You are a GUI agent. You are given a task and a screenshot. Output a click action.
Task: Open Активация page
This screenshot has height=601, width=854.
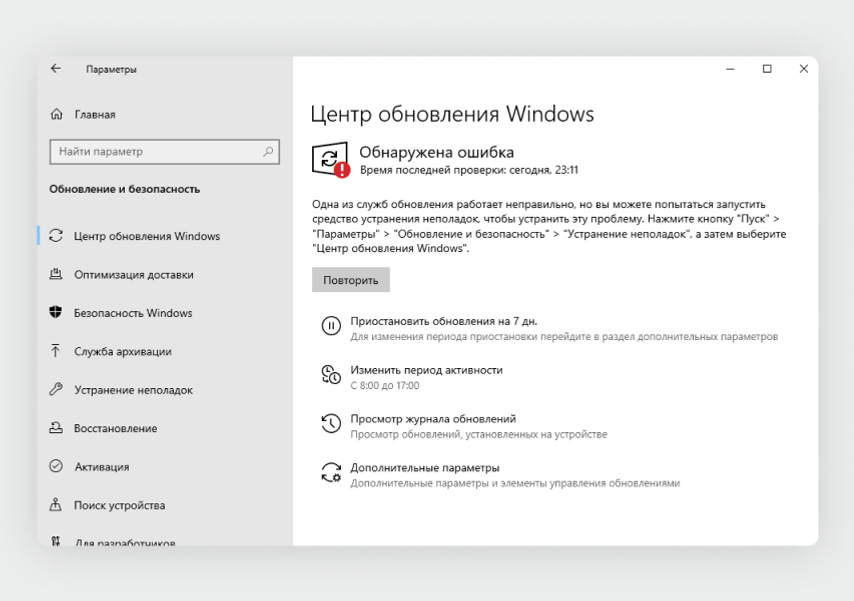[x=102, y=467]
